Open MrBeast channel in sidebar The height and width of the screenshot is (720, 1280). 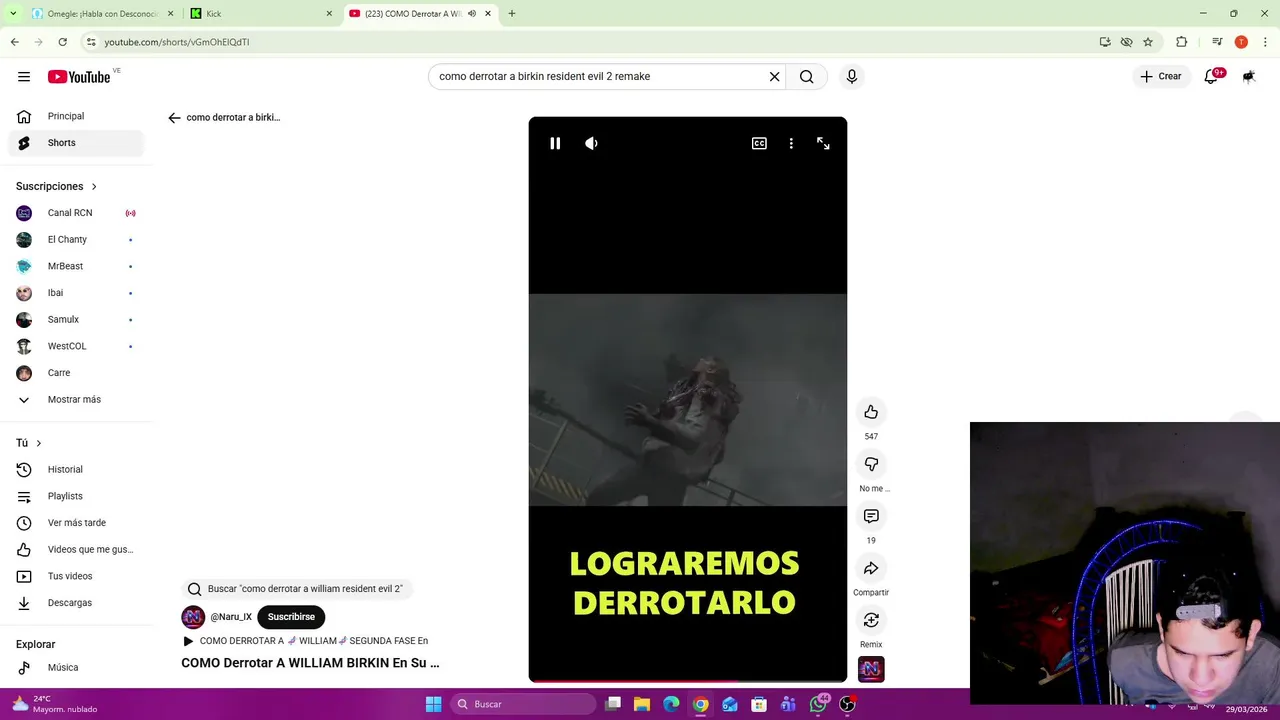click(x=76, y=266)
